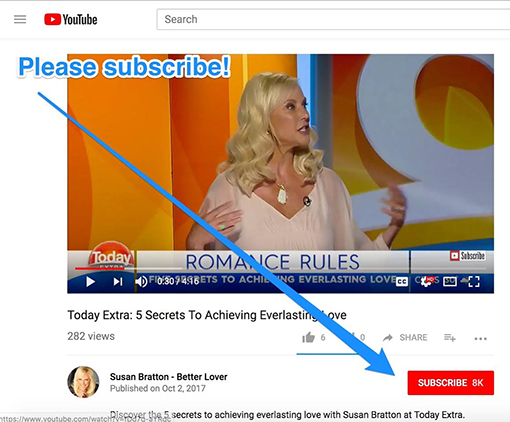Play the video
Image resolution: width=510 pixels, height=422 pixels.
90,282
